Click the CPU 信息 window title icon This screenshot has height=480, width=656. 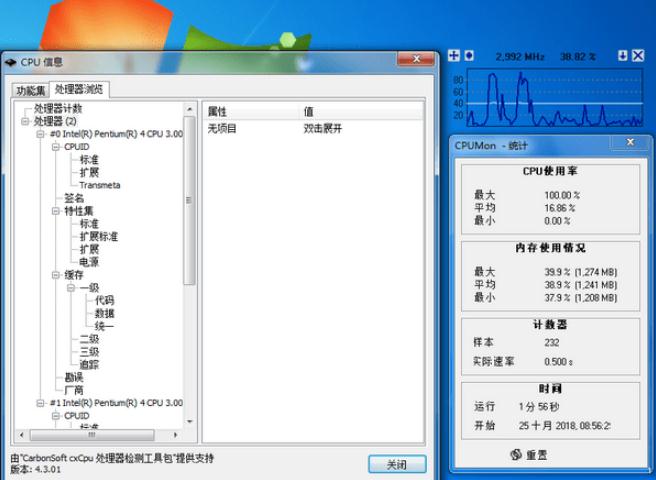[10, 63]
